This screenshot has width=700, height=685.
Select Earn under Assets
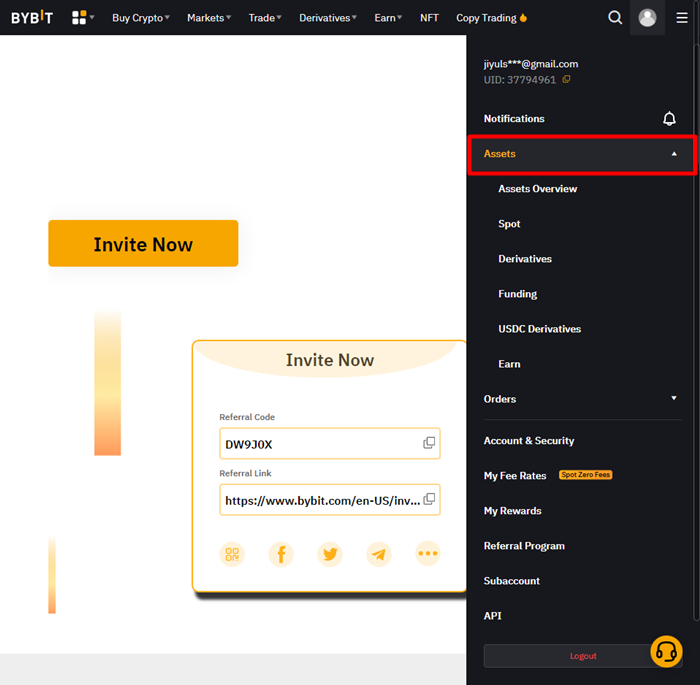[x=509, y=364]
